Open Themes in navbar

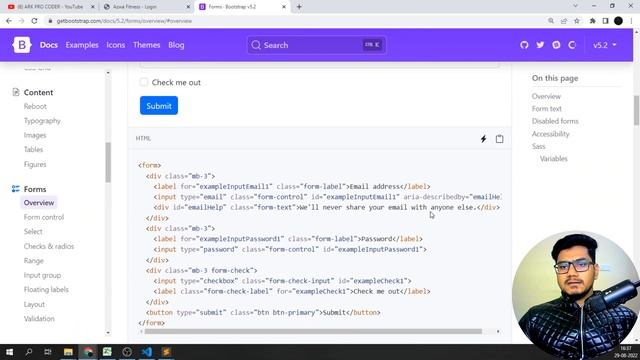[147, 45]
